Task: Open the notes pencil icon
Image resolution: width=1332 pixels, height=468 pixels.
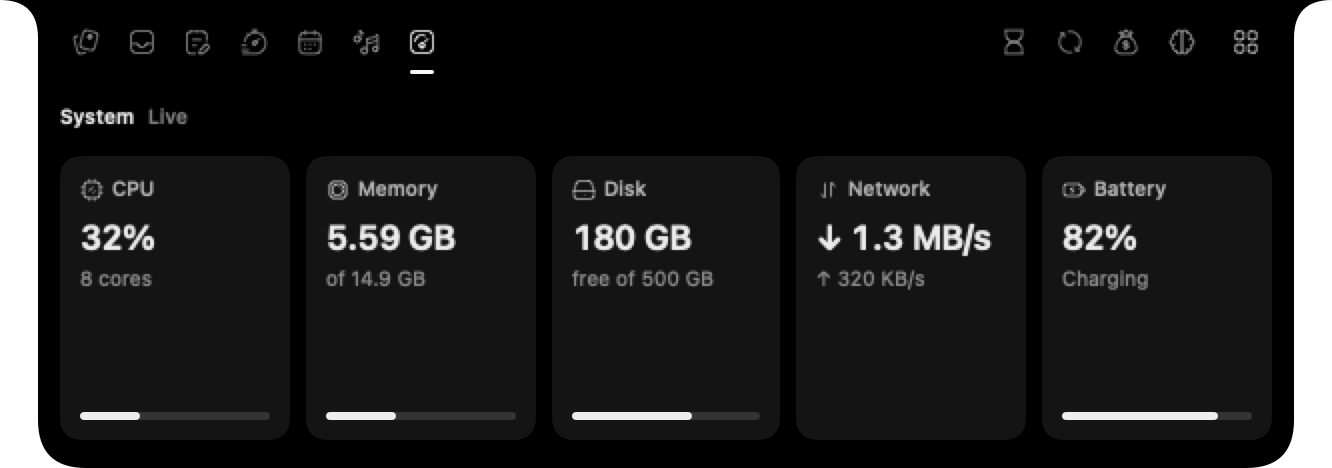Action: [198, 43]
